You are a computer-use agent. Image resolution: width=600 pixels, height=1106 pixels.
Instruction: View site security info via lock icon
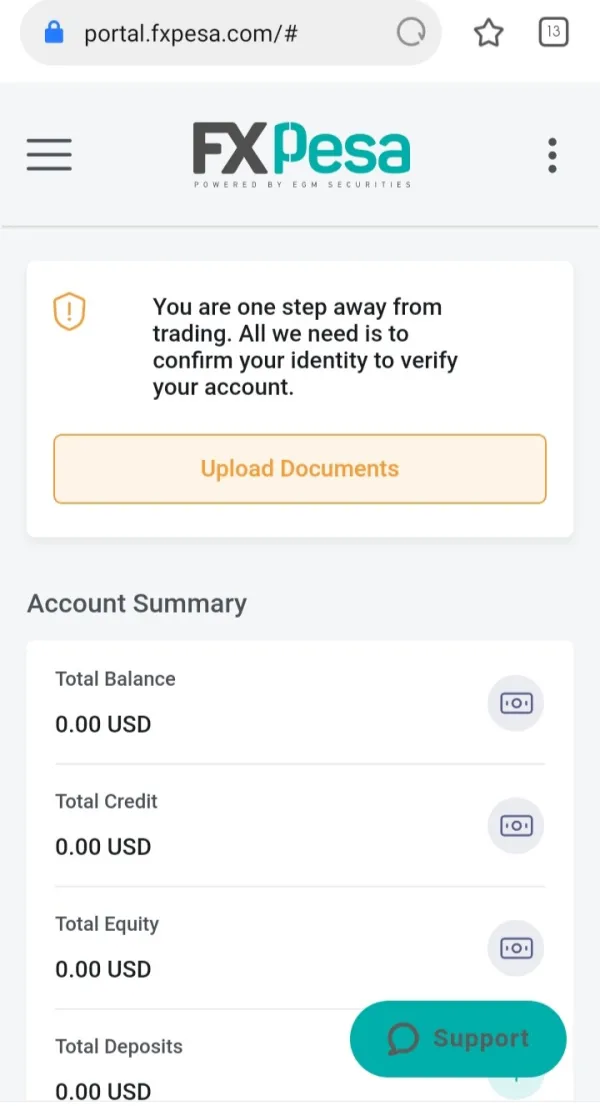pos(54,33)
